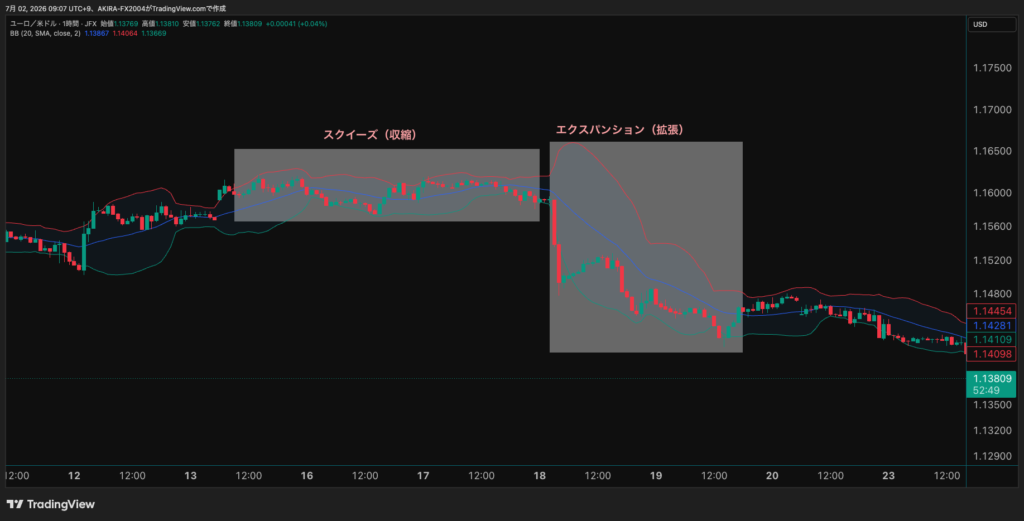Select the gray squeeze rectangle drawing

click(x=387, y=185)
